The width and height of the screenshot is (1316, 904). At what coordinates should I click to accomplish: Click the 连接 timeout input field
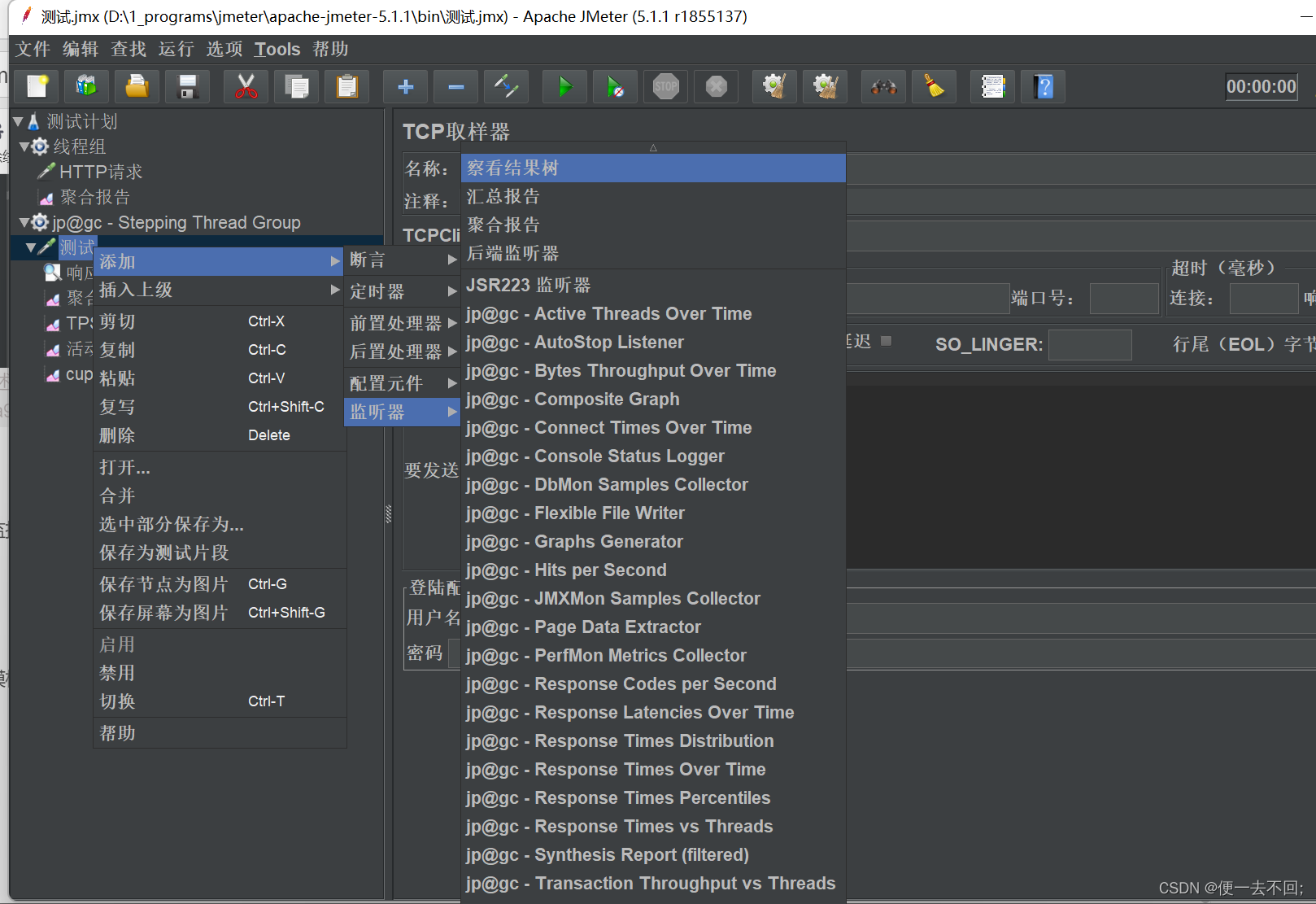(x=1263, y=299)
